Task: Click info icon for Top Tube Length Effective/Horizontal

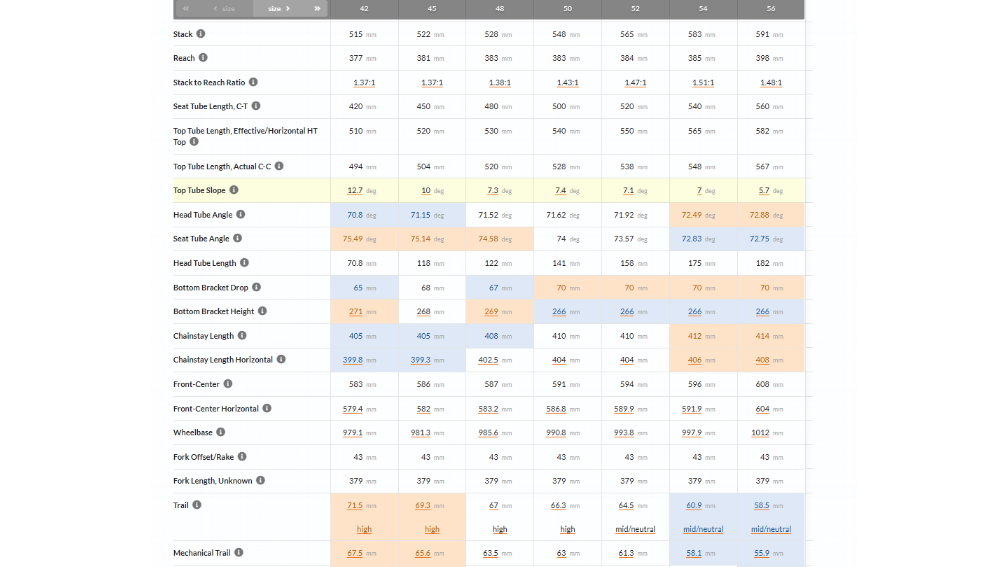Action: (194, 142)
